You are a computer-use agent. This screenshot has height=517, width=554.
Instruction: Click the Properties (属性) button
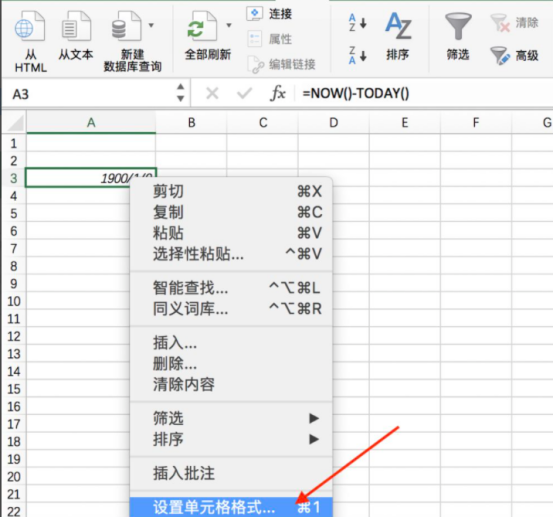269,39
